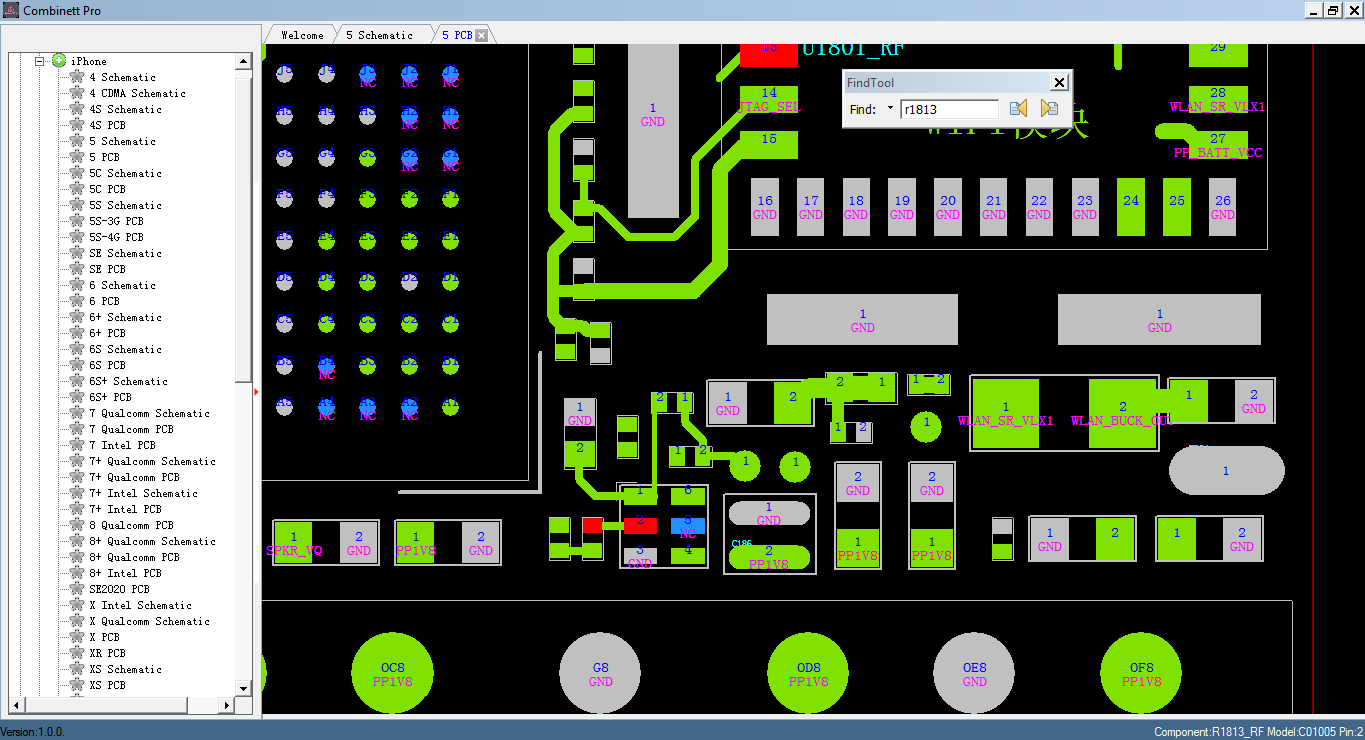Screen dimensions: 1365x740
Task: Collapse the iPhone tree node
Action: 41,61
